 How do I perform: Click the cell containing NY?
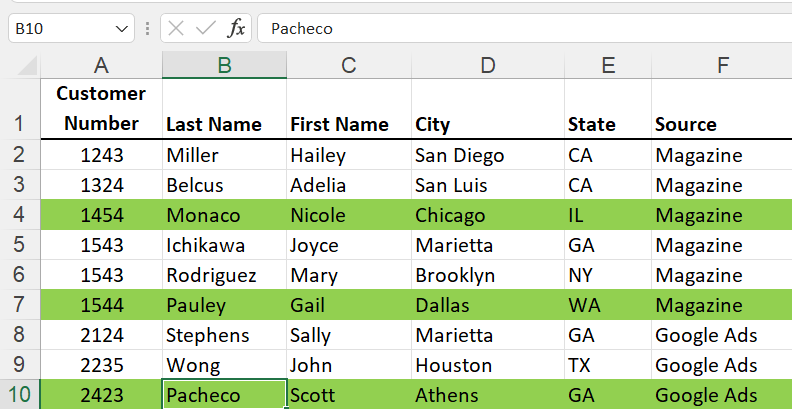(608, 275)
